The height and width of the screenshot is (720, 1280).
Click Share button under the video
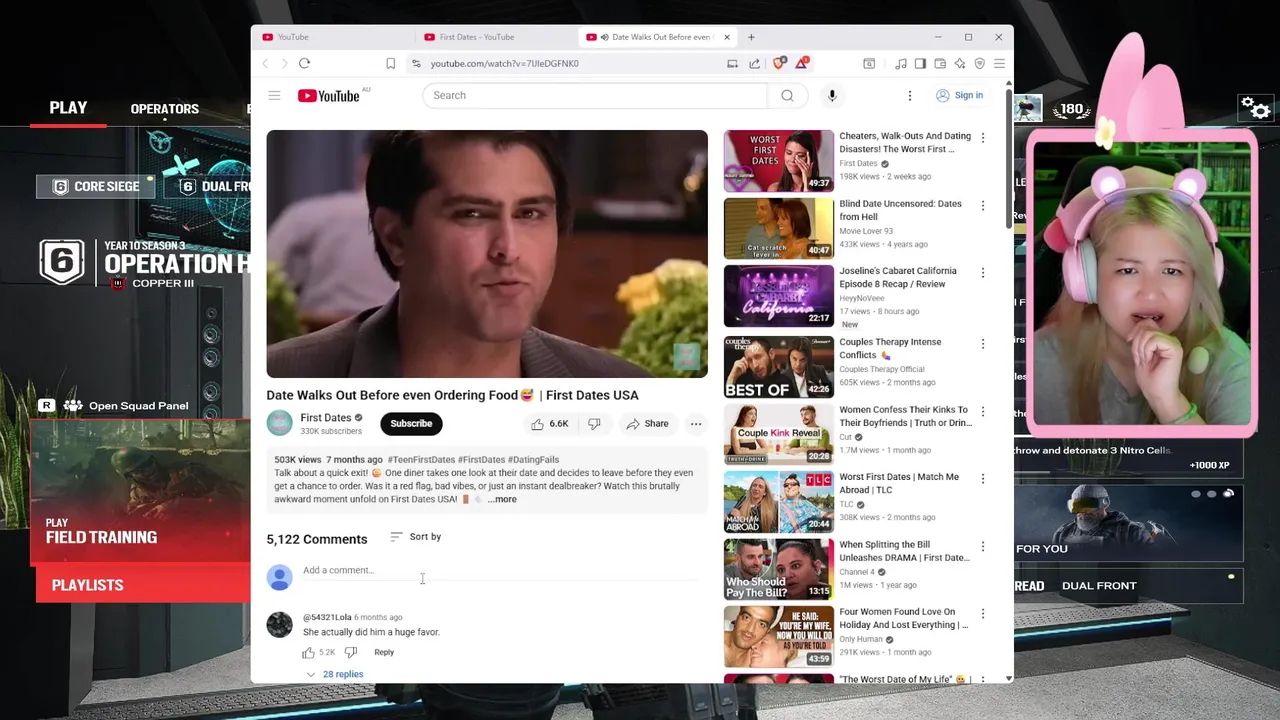coord(647,424)
